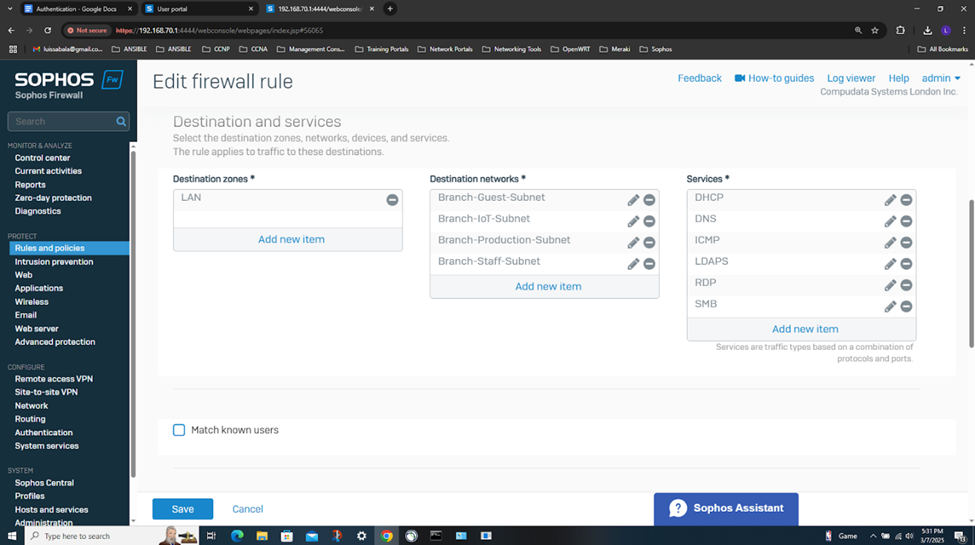Edit the Branch-Staff-Subnet network
975x545 pixels.
pos(633,264)
